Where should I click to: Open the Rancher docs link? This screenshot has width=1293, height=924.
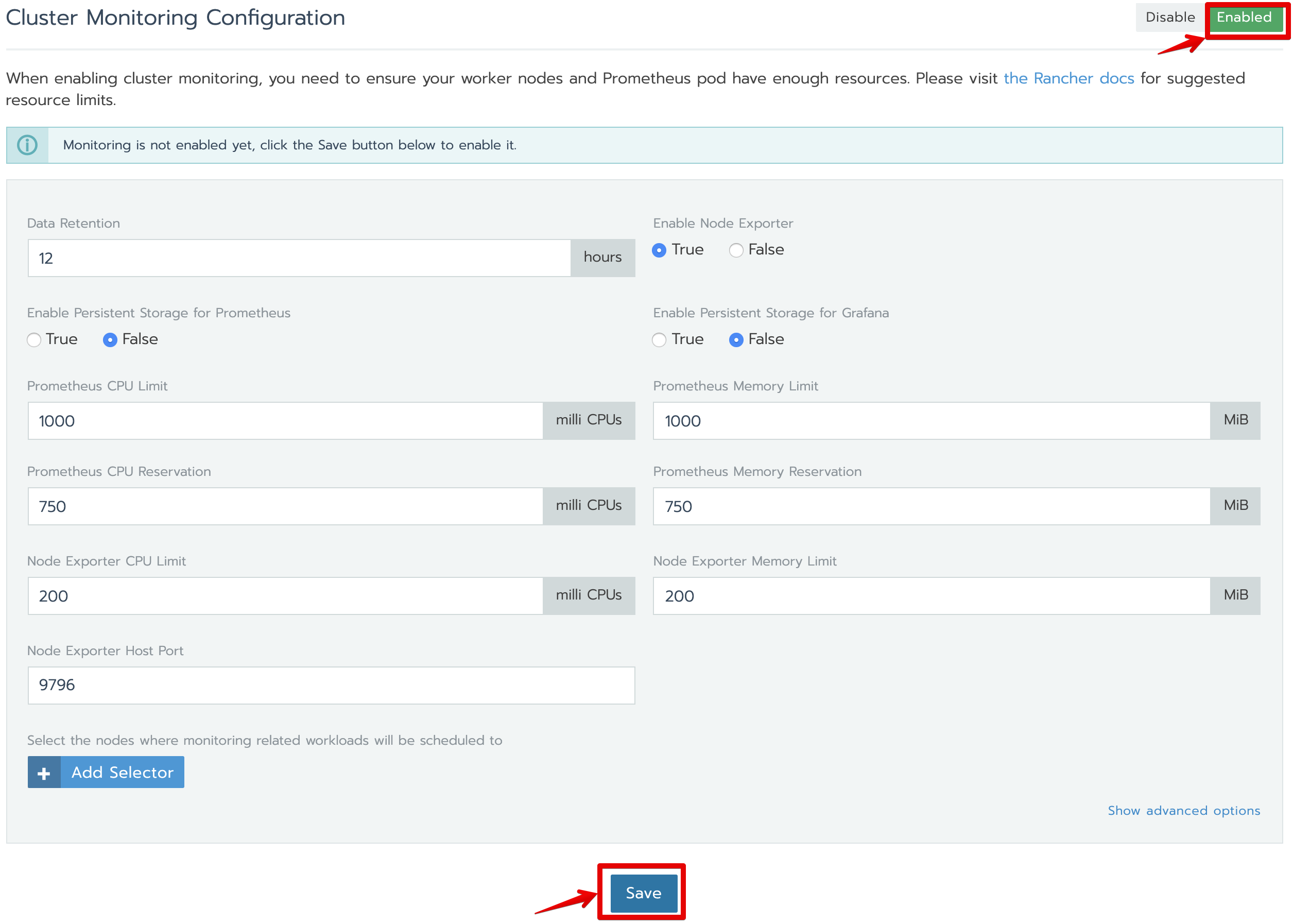[x=1068, y=78]
